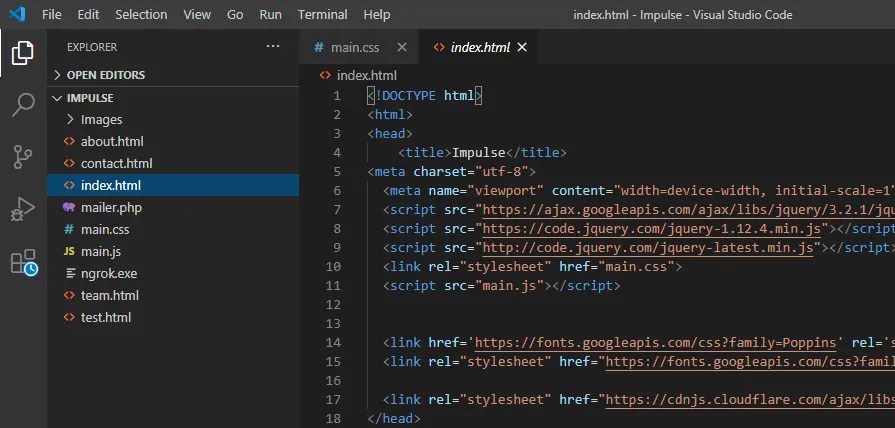Open the Terminal menu

tap(322, 15)
